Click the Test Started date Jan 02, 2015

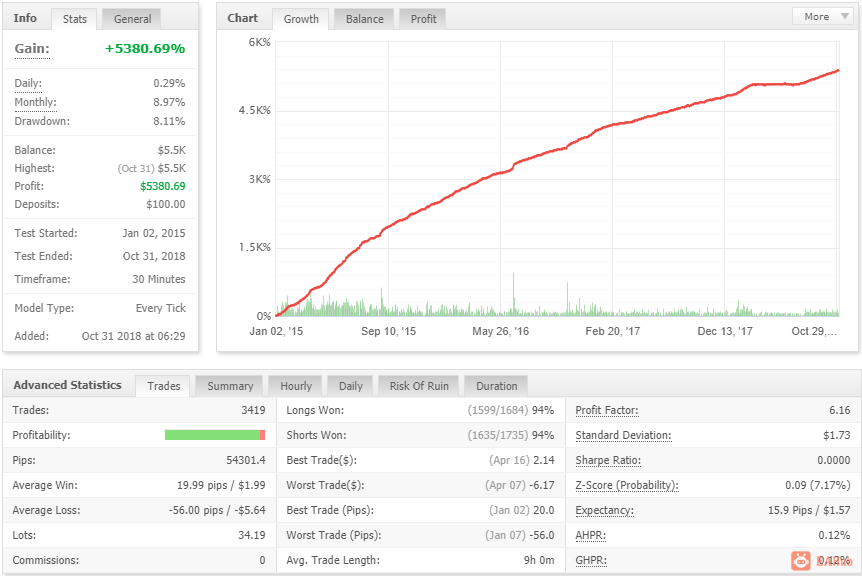pos(154,233)
